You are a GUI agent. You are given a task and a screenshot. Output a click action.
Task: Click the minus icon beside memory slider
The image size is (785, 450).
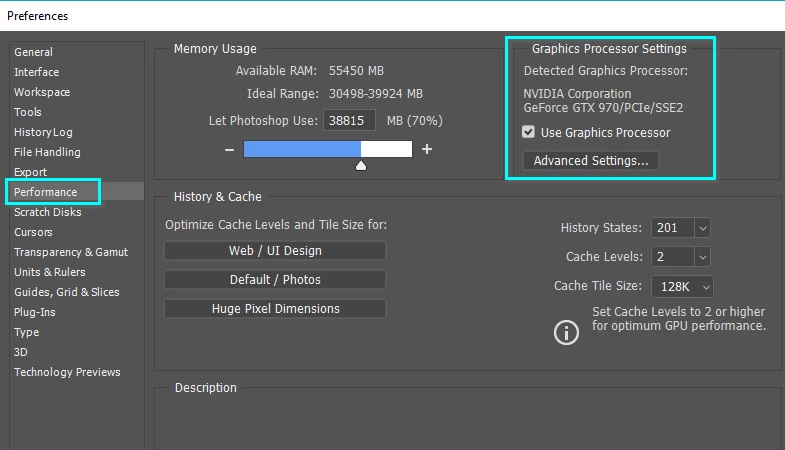pos(229,150)
